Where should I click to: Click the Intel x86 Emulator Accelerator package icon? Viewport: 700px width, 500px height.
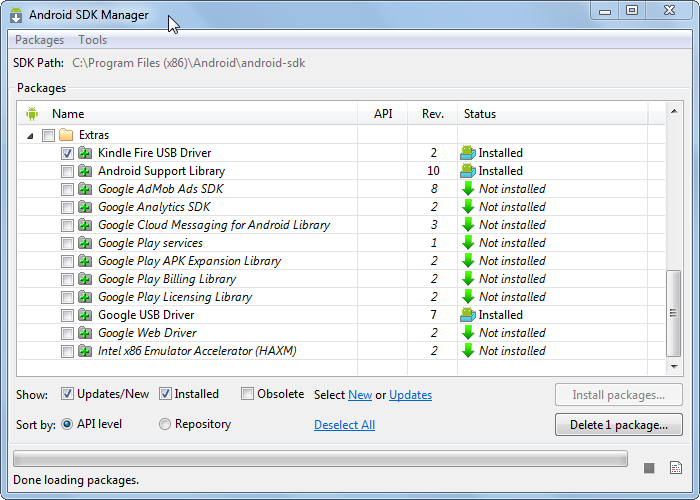tap(85, 351)
